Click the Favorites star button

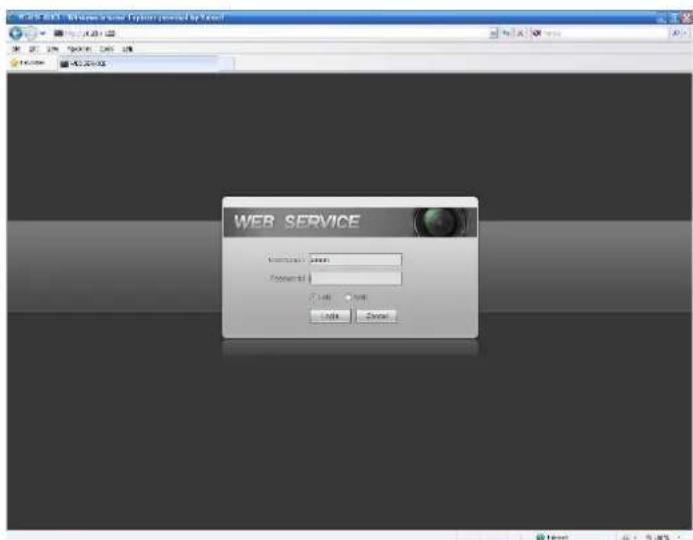point(28,63)
